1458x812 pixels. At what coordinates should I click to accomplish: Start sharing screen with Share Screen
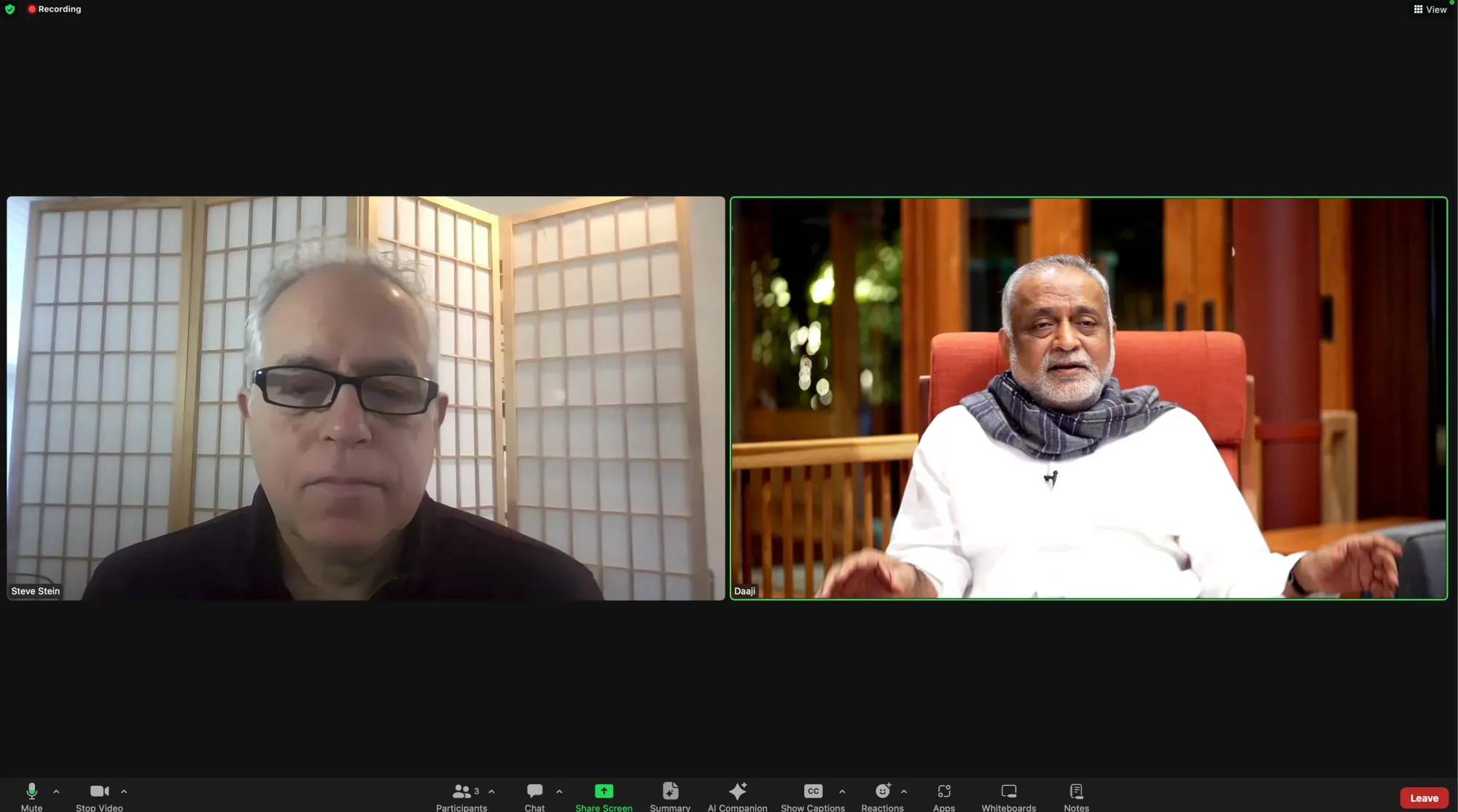(x=604, y=796)
